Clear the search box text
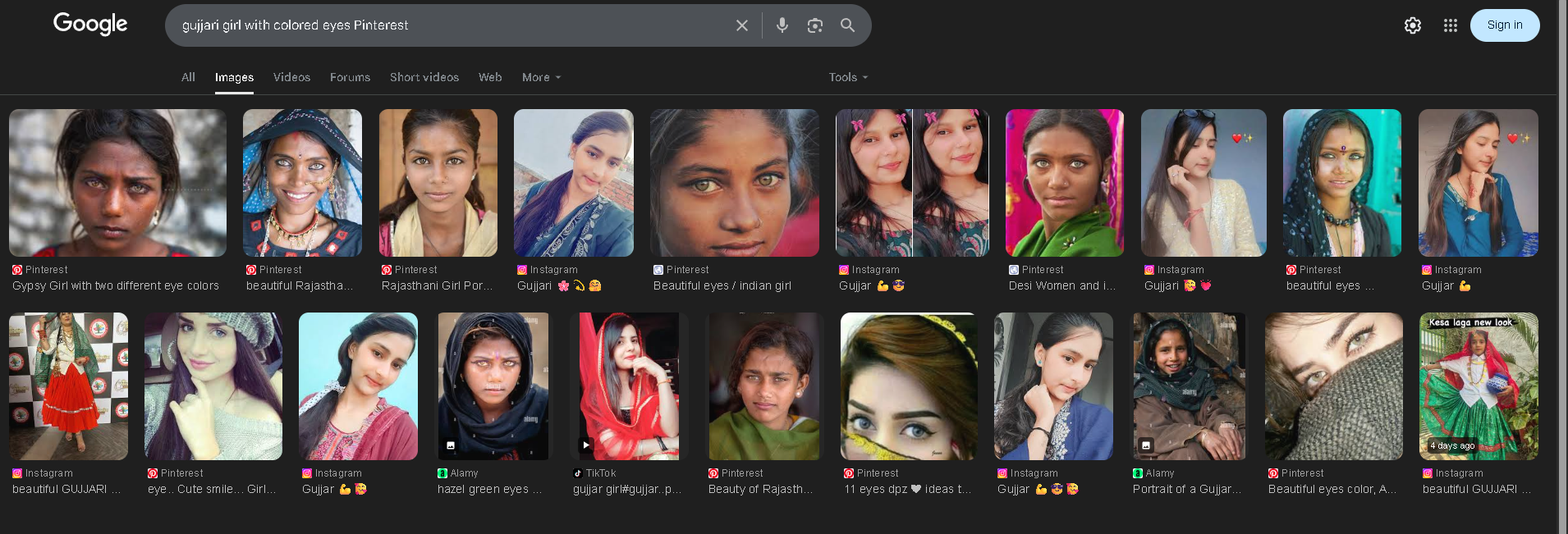The width and height of the screenshot is (1568, 534). 741,25
